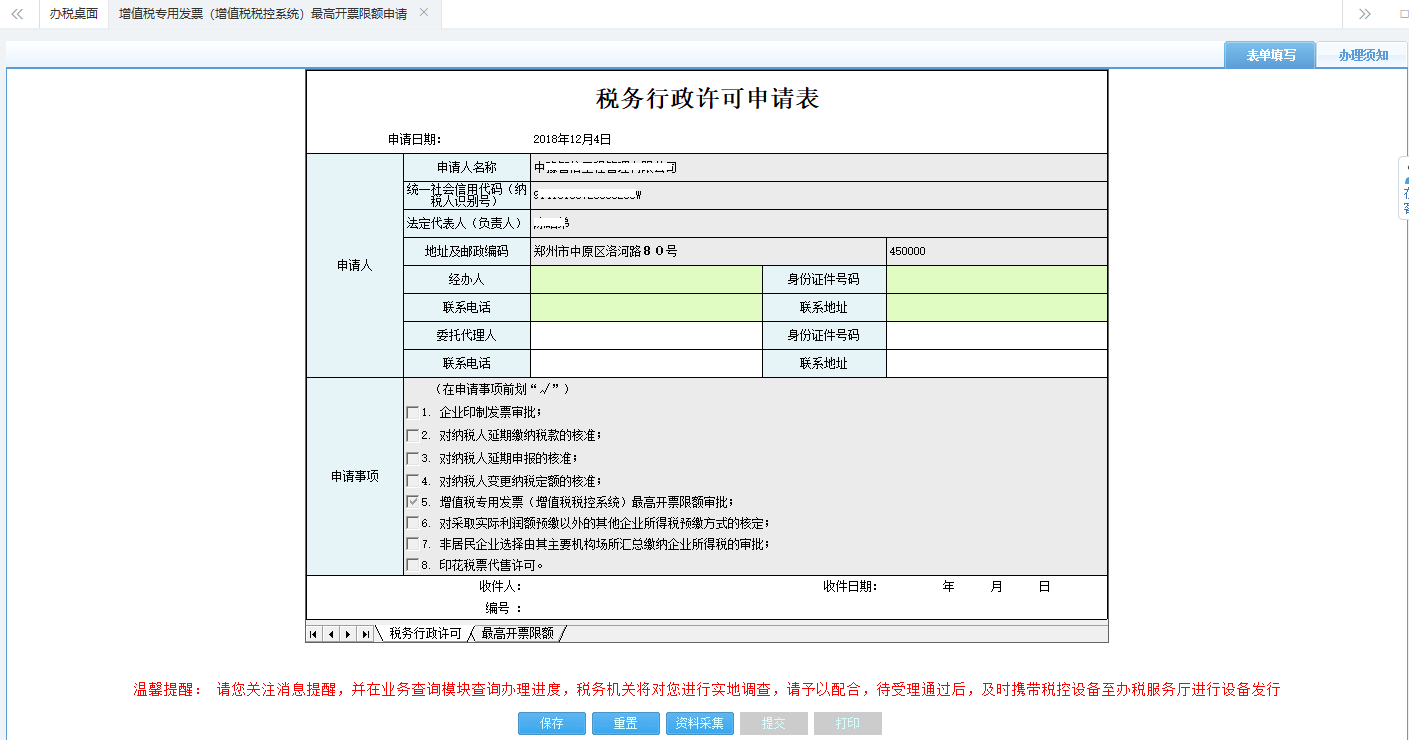Viewport: 1409px width, 740px height.
Task: Uncheck item 5 增值税专用发票最高开票限额审批
Action: pyautogui.click(x=413, y=499)
